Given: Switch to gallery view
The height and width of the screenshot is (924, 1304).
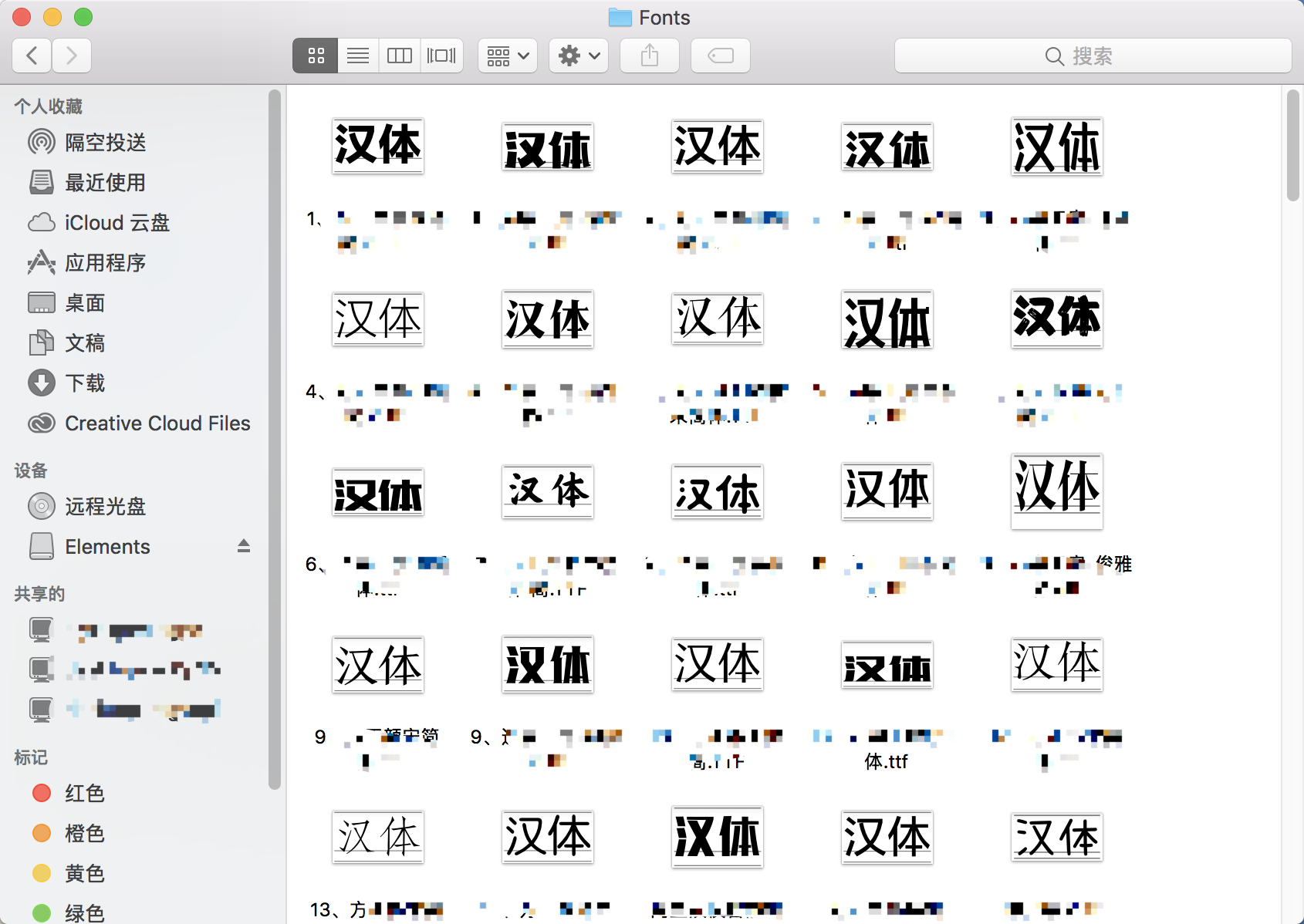Looking at the screenshot, I should 441,55.
